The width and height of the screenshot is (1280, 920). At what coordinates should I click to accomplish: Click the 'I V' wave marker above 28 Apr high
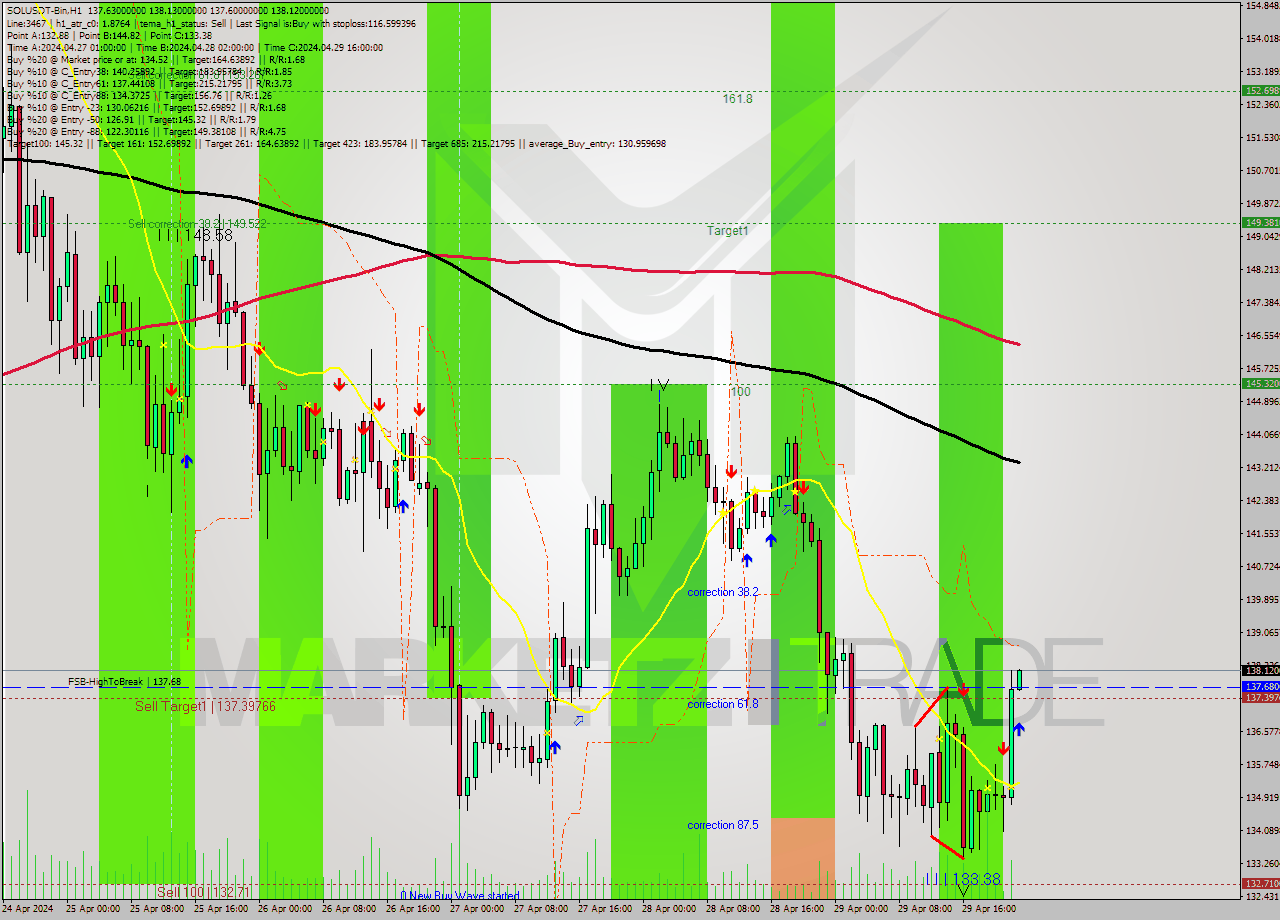(x=659, y=384)
